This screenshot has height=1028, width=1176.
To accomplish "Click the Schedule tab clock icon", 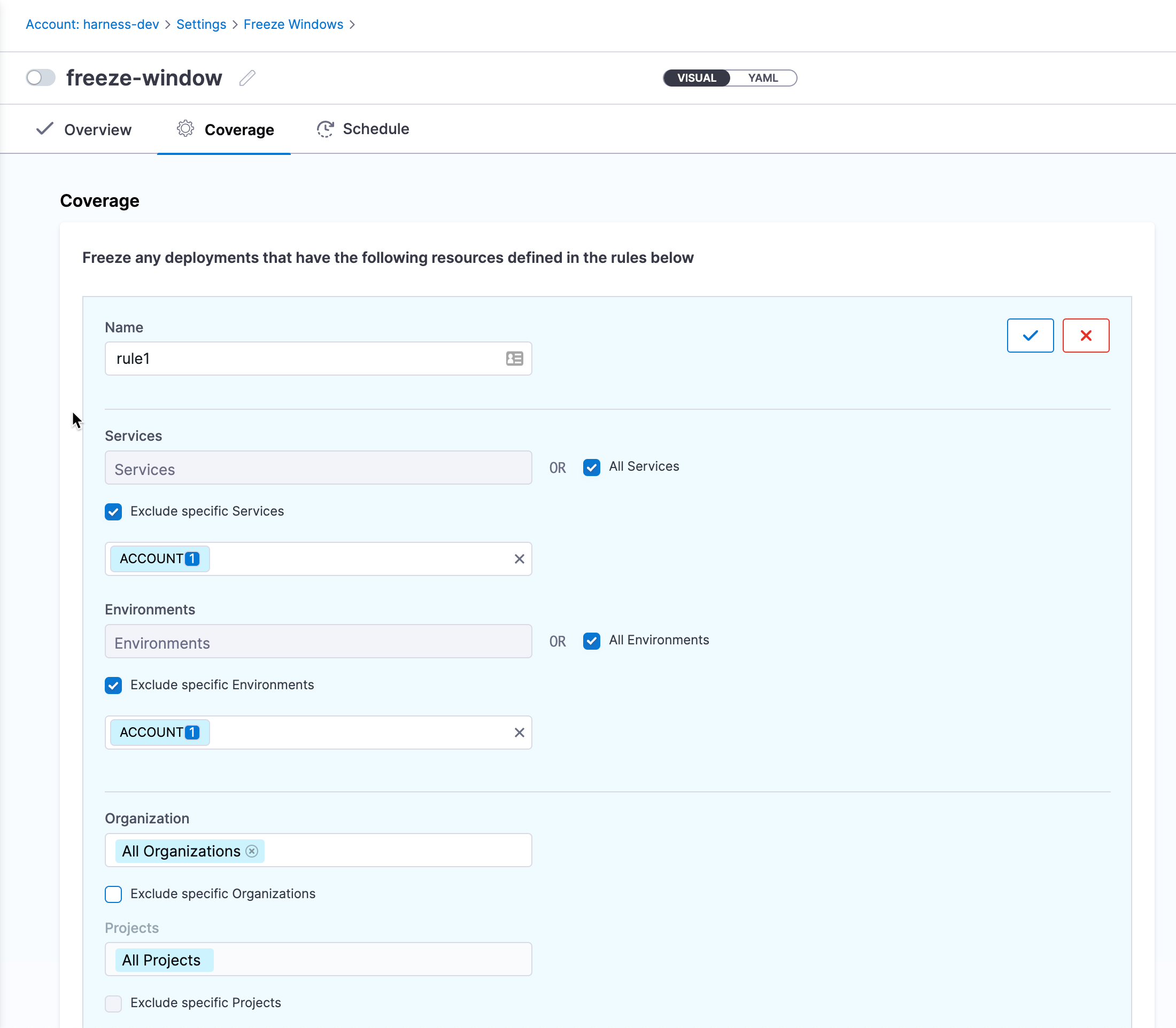I will pyautogui.click(x=325, y=129).
